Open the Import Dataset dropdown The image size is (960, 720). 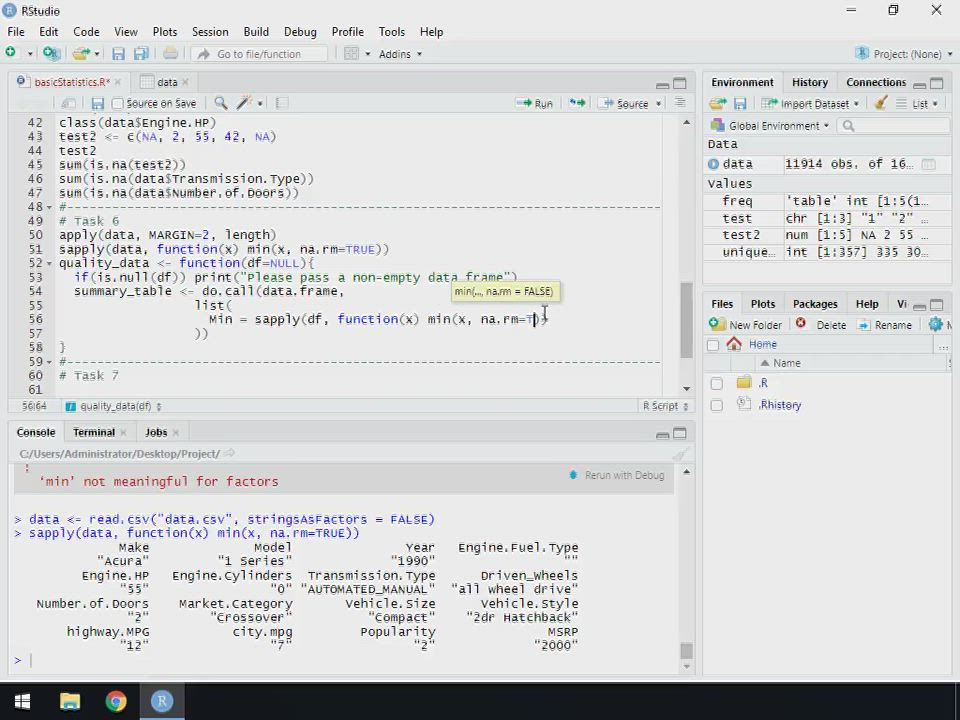pyautogui.click(x=810, y=103)
